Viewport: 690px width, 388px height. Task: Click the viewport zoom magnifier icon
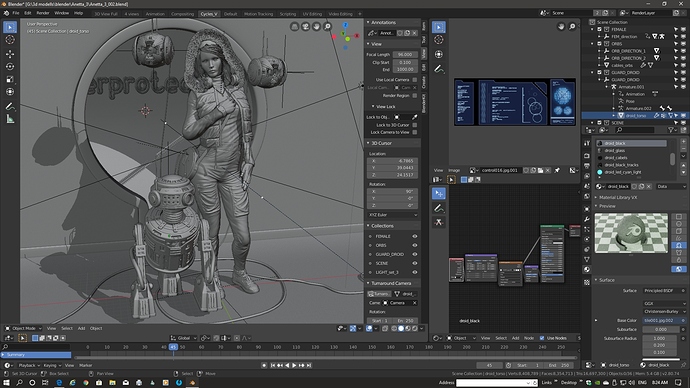pyautogui.click(x=327, y=27)
